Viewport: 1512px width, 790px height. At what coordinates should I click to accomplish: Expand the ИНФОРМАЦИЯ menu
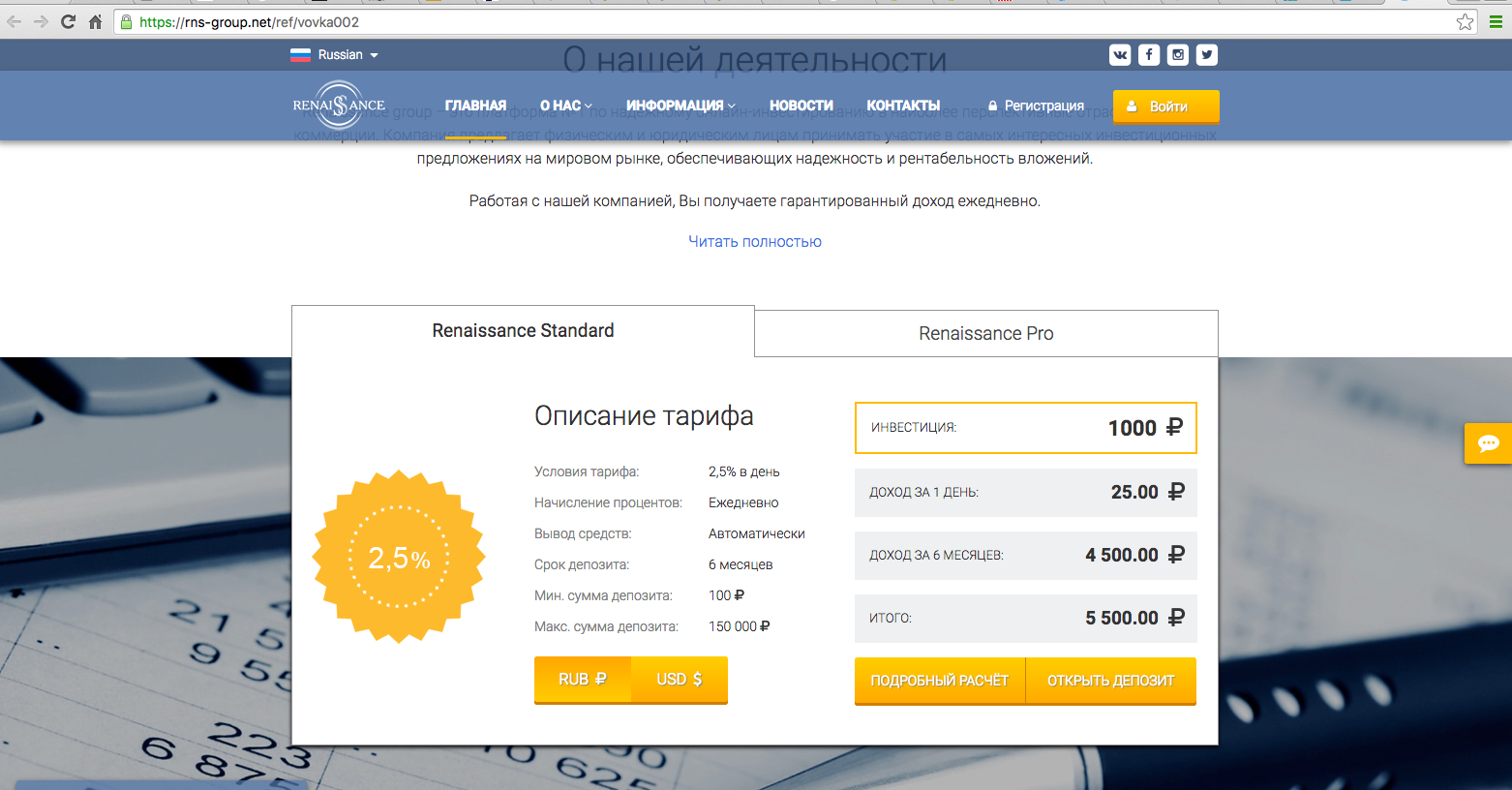pyautogui.click(x=680, y=106)
